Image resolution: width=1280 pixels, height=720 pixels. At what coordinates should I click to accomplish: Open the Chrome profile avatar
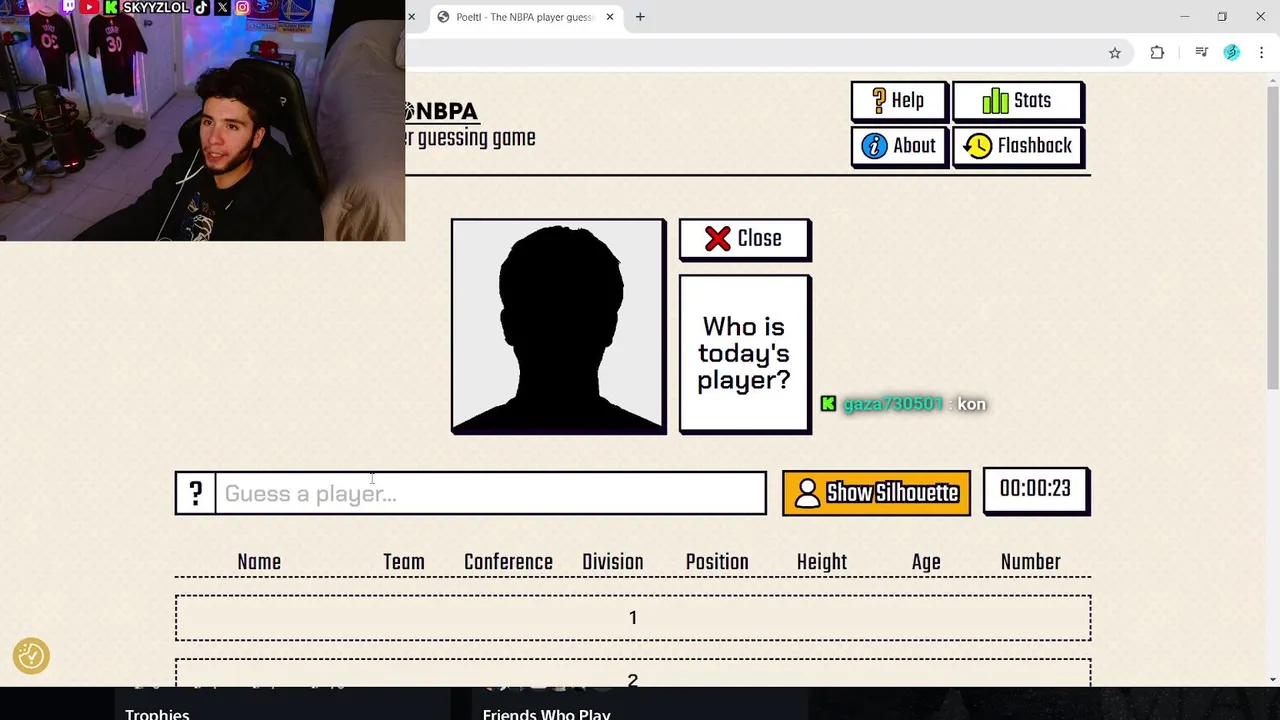coord(1232,53)
